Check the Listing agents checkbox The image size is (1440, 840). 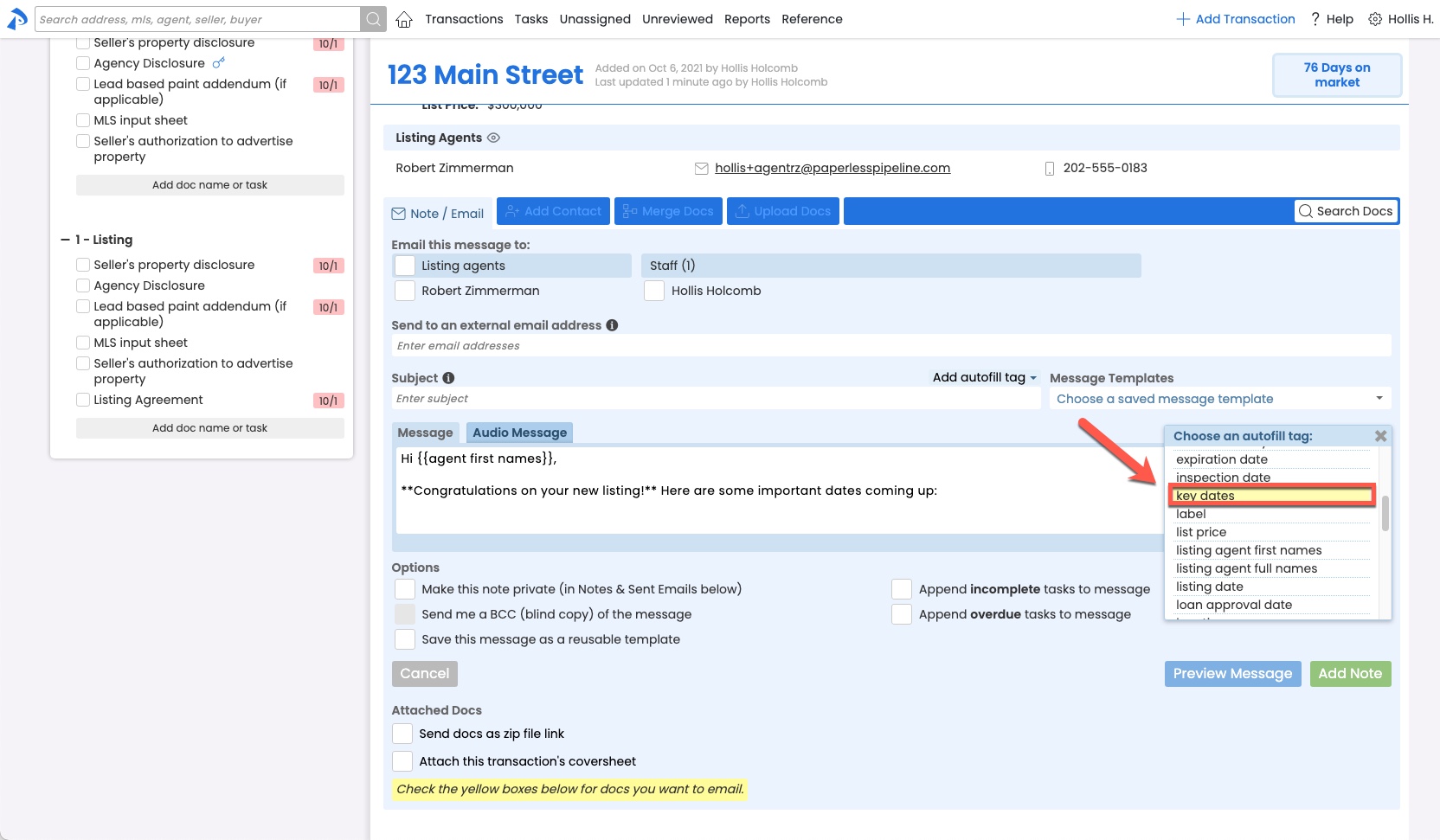405,266
